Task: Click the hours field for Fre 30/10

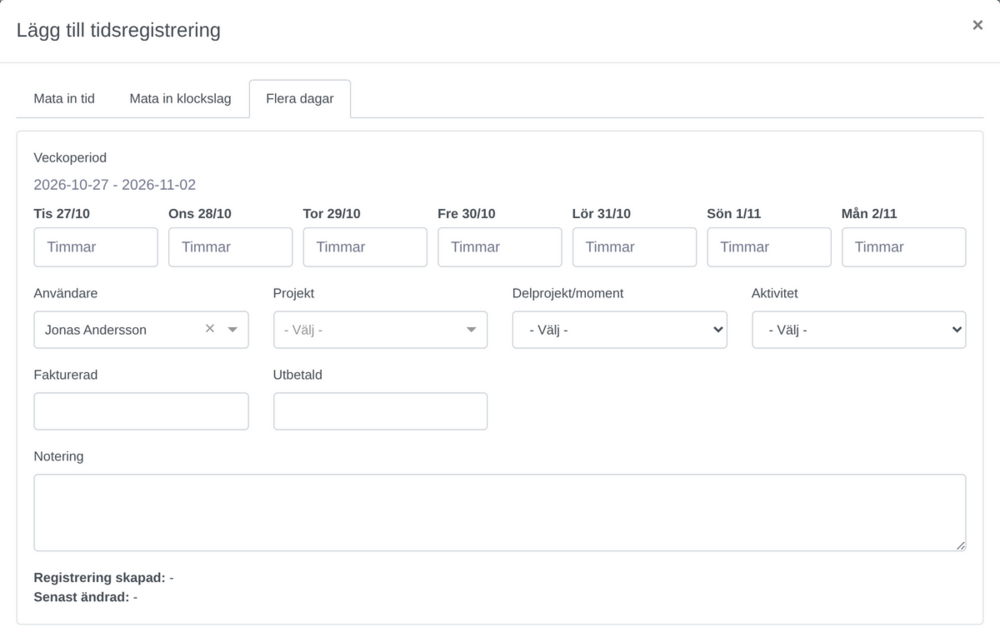Action: coord(499,247)
